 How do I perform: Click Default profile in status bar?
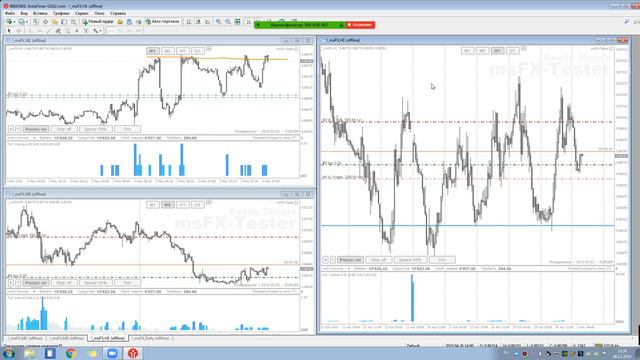(413, 345)
